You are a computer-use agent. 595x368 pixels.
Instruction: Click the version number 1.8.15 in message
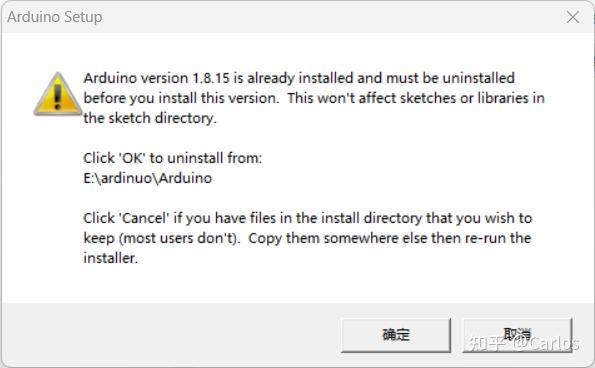(211, 78)
